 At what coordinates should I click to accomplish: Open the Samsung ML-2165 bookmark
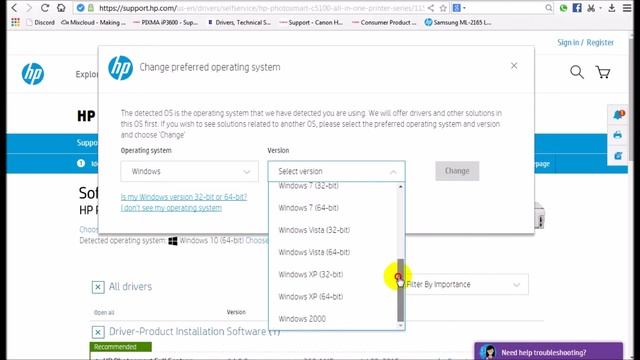tap(458, 22)
